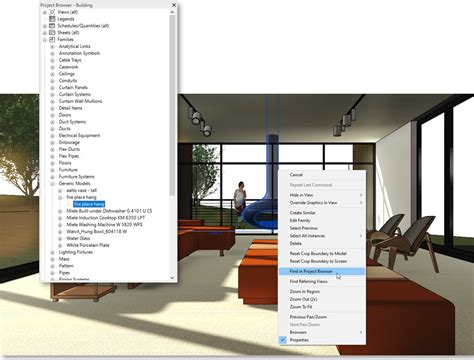Image resolution: width=474 pixels, height=360 pixels.
Task: Select Miele Built-under Dishwasher family
Action: click(109, 211)
